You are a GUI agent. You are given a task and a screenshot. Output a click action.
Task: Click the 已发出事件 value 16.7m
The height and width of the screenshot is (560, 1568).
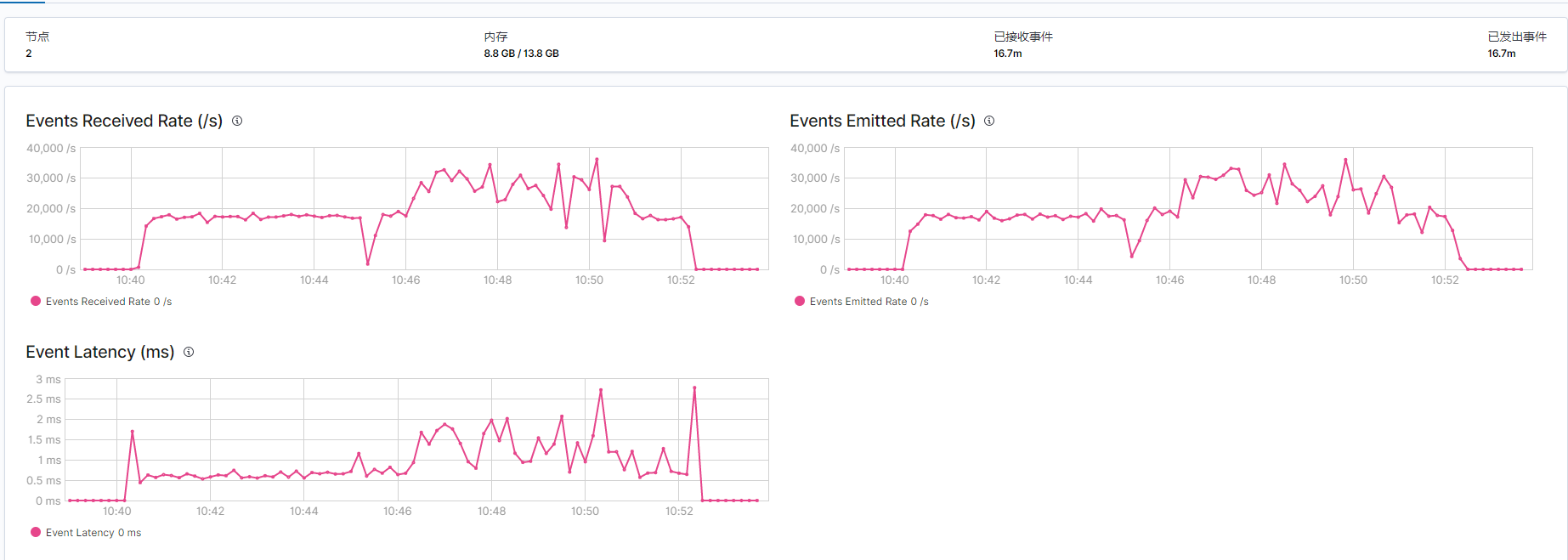(x=1501, y=54)
